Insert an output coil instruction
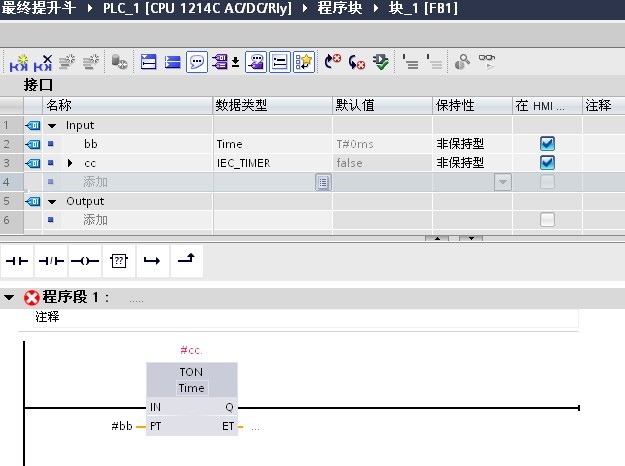Image resolution: width=625 pixels, height=466 pixels. click(x=85, y=261)
